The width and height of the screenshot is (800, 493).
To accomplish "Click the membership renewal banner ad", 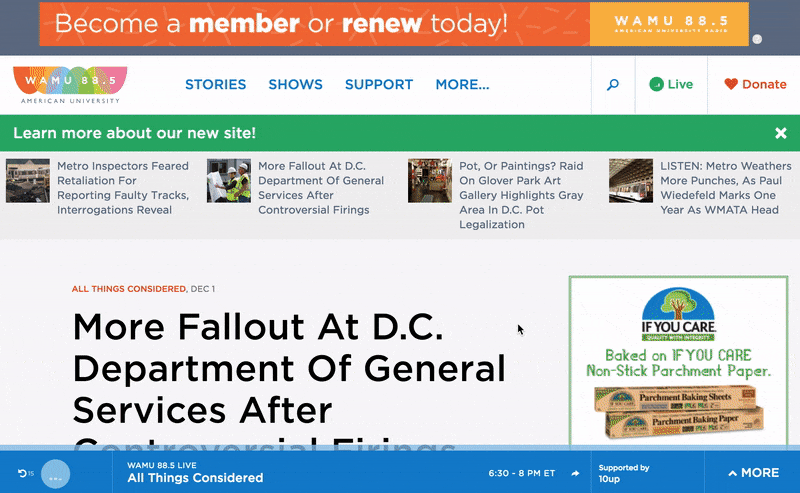I will (400, 24).
